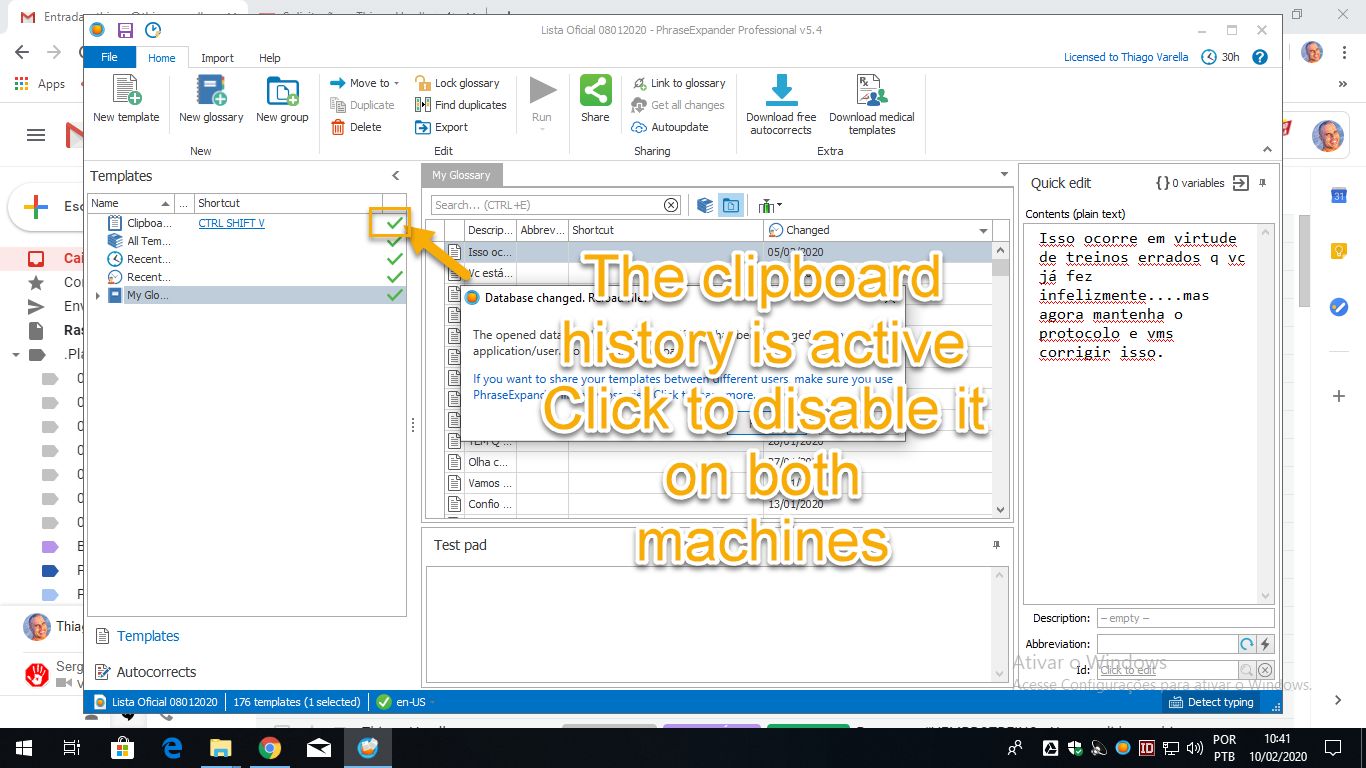
Task: Switch to the Import ribbon tab
Action: click(217, 58)
